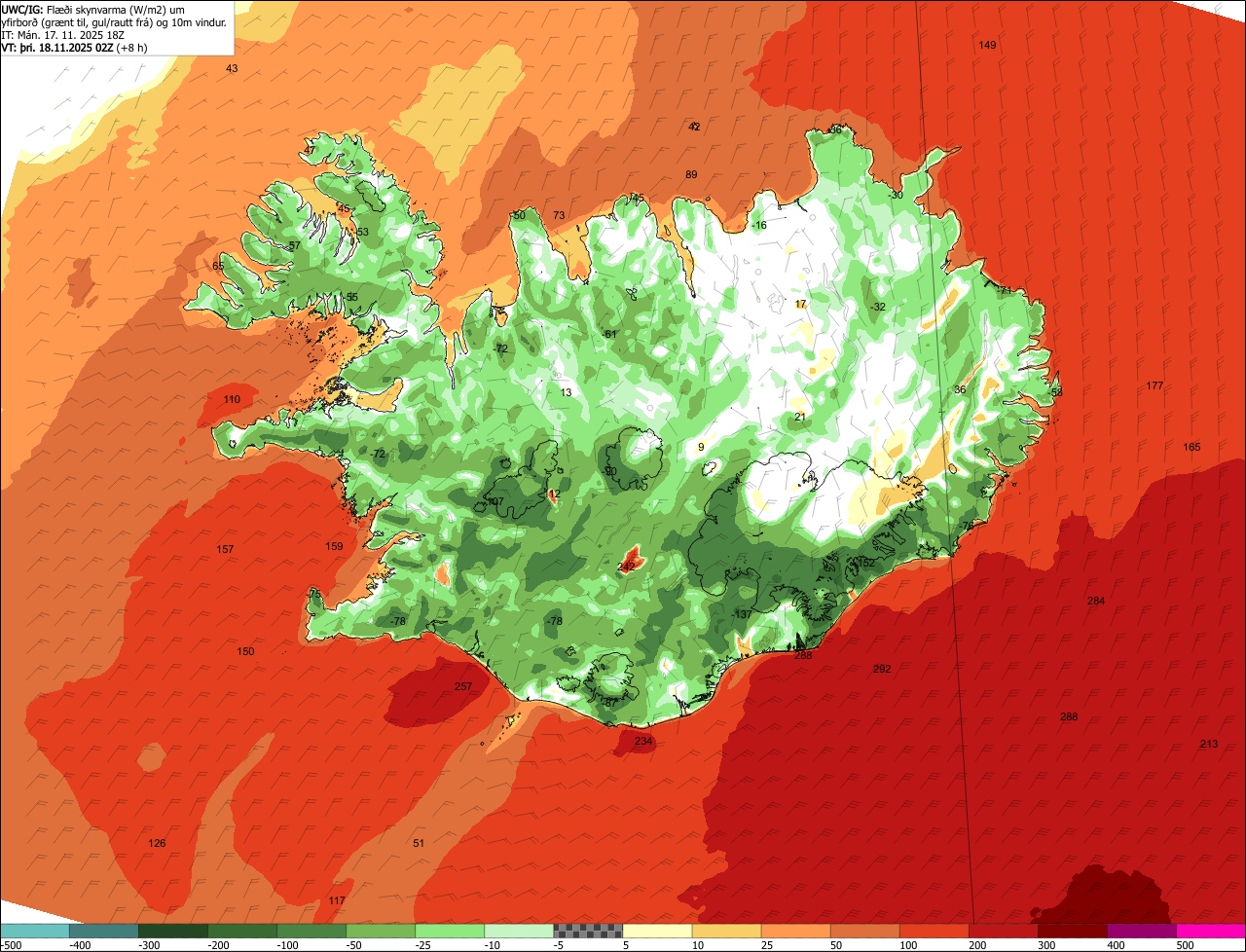1246x952 pixels.
Task: Click the value 9 north of Vatnajökull
Action: (x=701, y=448)
